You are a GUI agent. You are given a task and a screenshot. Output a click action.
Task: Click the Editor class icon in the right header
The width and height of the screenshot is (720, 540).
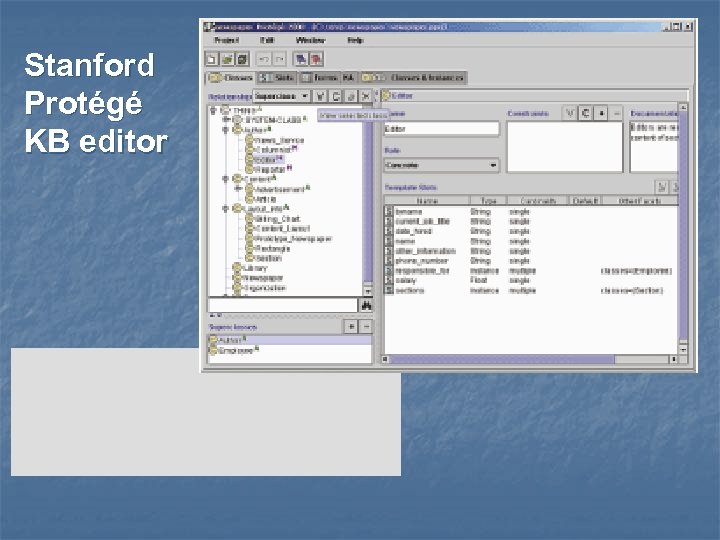tap(386, 96)
